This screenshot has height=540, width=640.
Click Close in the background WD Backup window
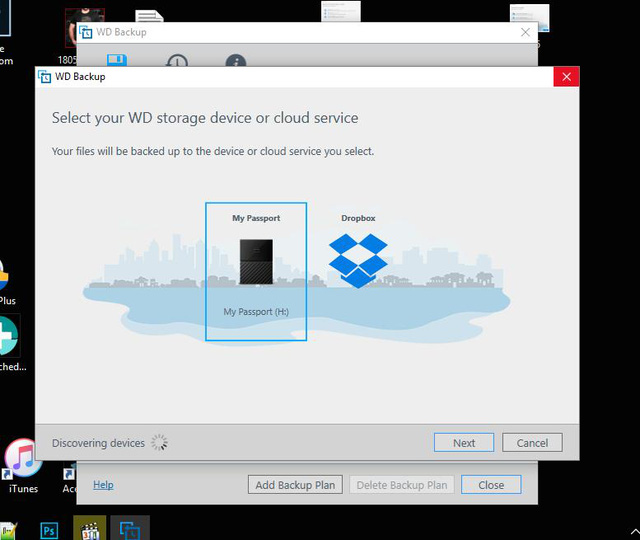click(x=491, y=485)
